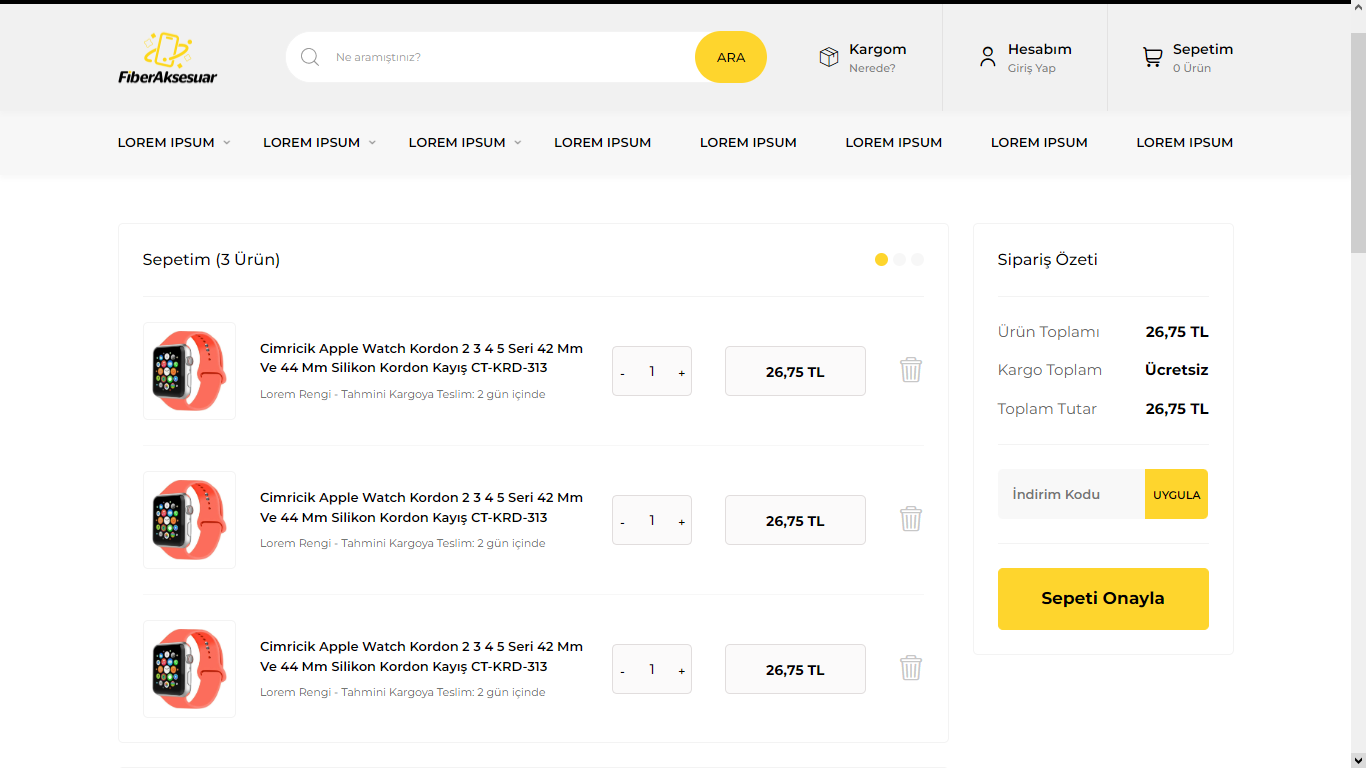
Task: Open third Cimricik Apple Watch Kordon title
Action: point(421,656)
